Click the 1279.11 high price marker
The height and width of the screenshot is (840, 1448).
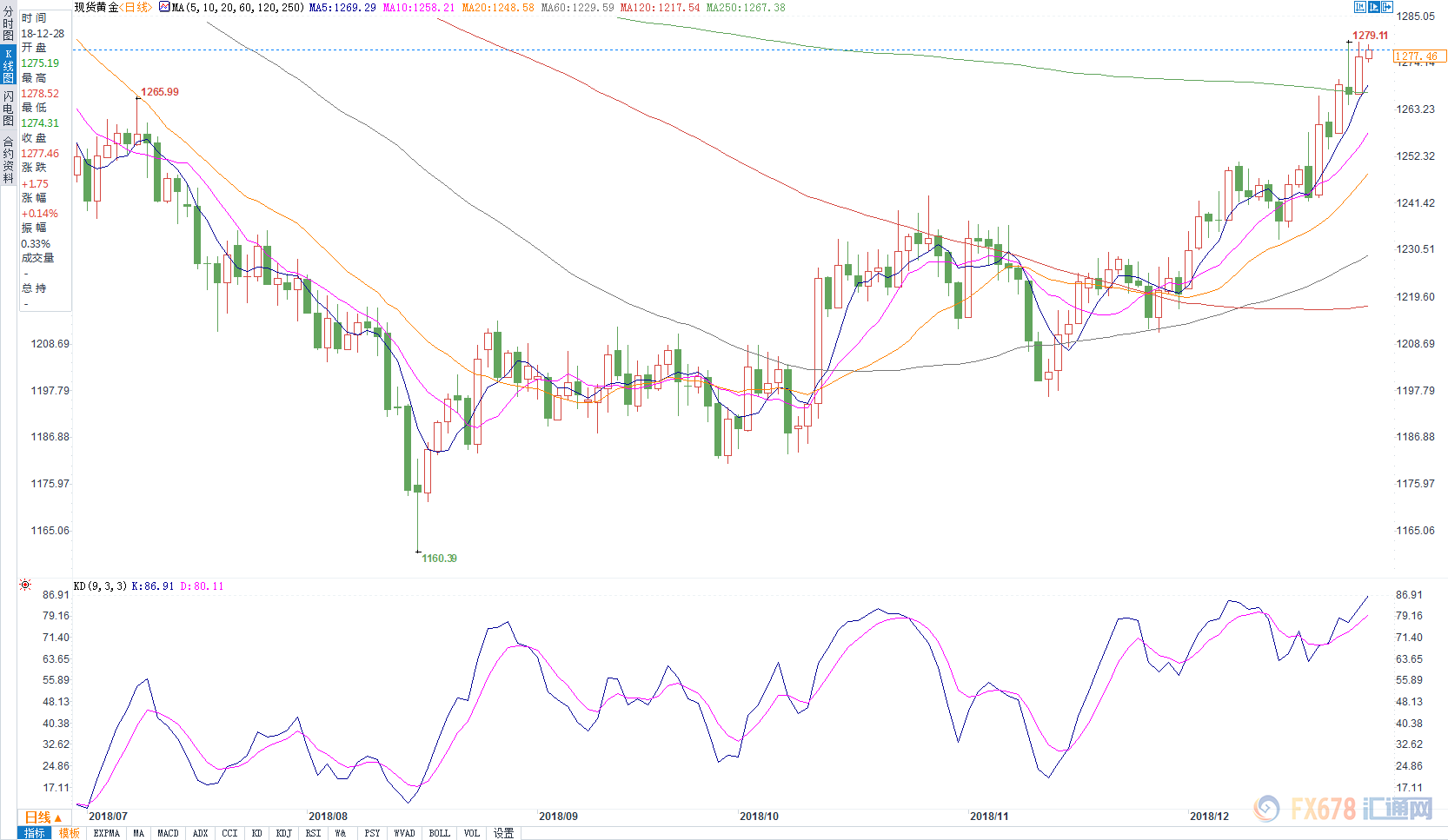coord(1370,36)
